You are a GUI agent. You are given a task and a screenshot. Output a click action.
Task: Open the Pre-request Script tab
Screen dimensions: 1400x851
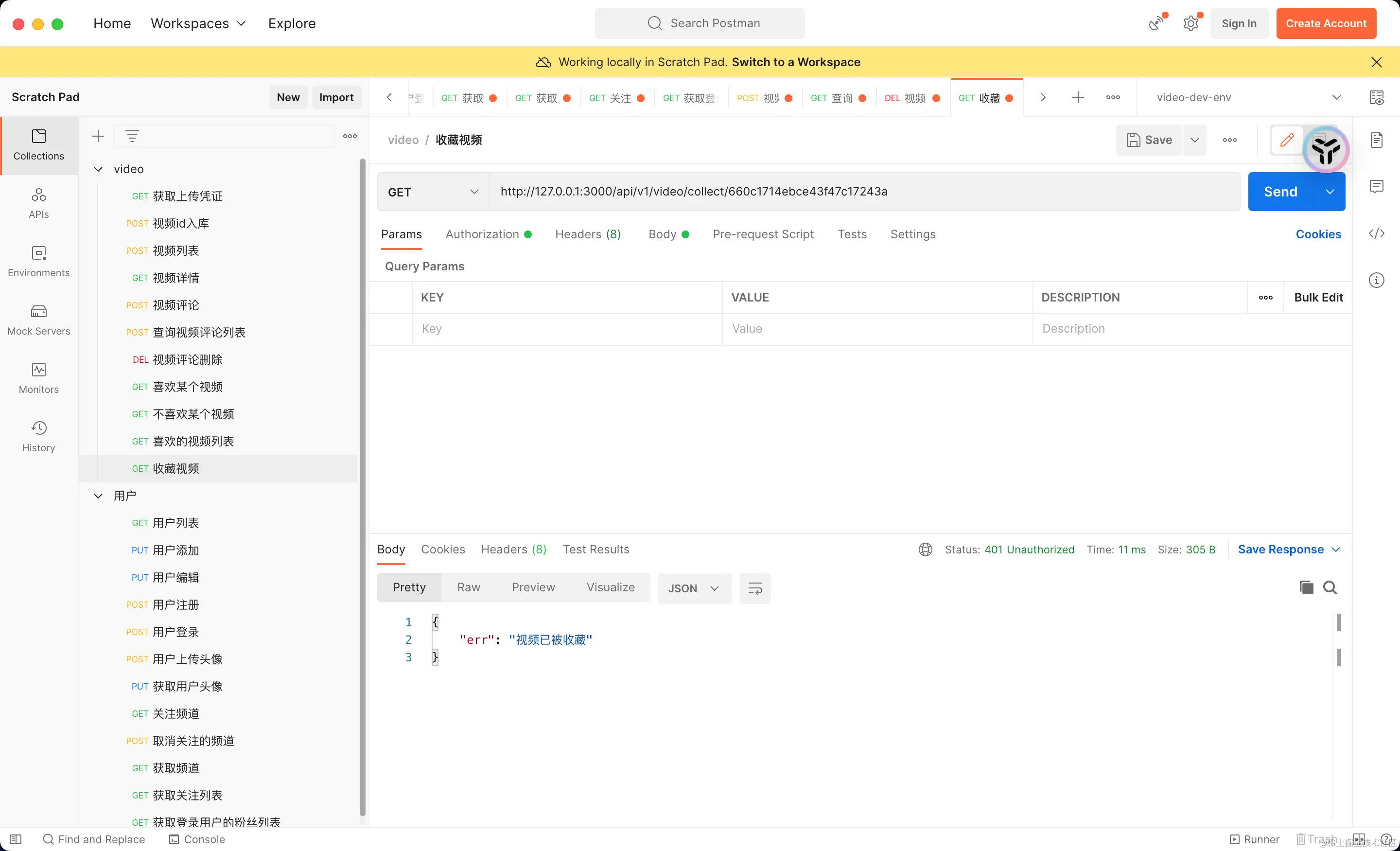click(763, 234)
